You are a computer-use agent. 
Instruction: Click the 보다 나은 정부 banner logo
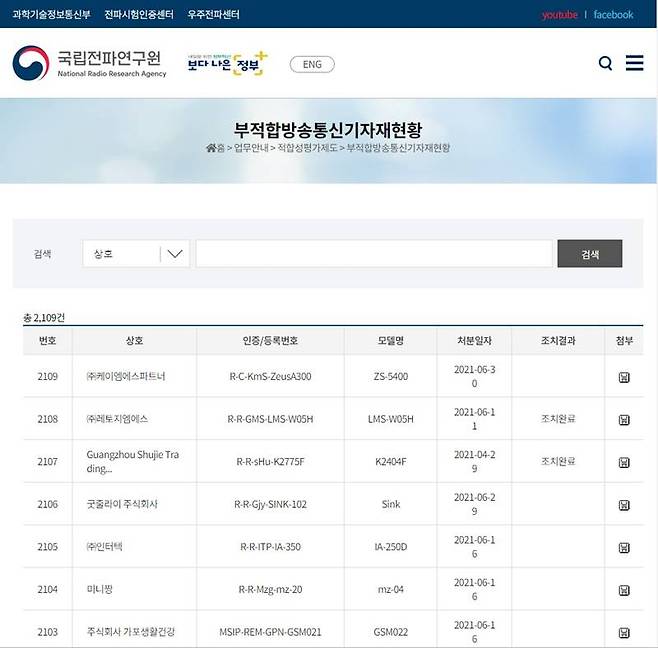227,64
